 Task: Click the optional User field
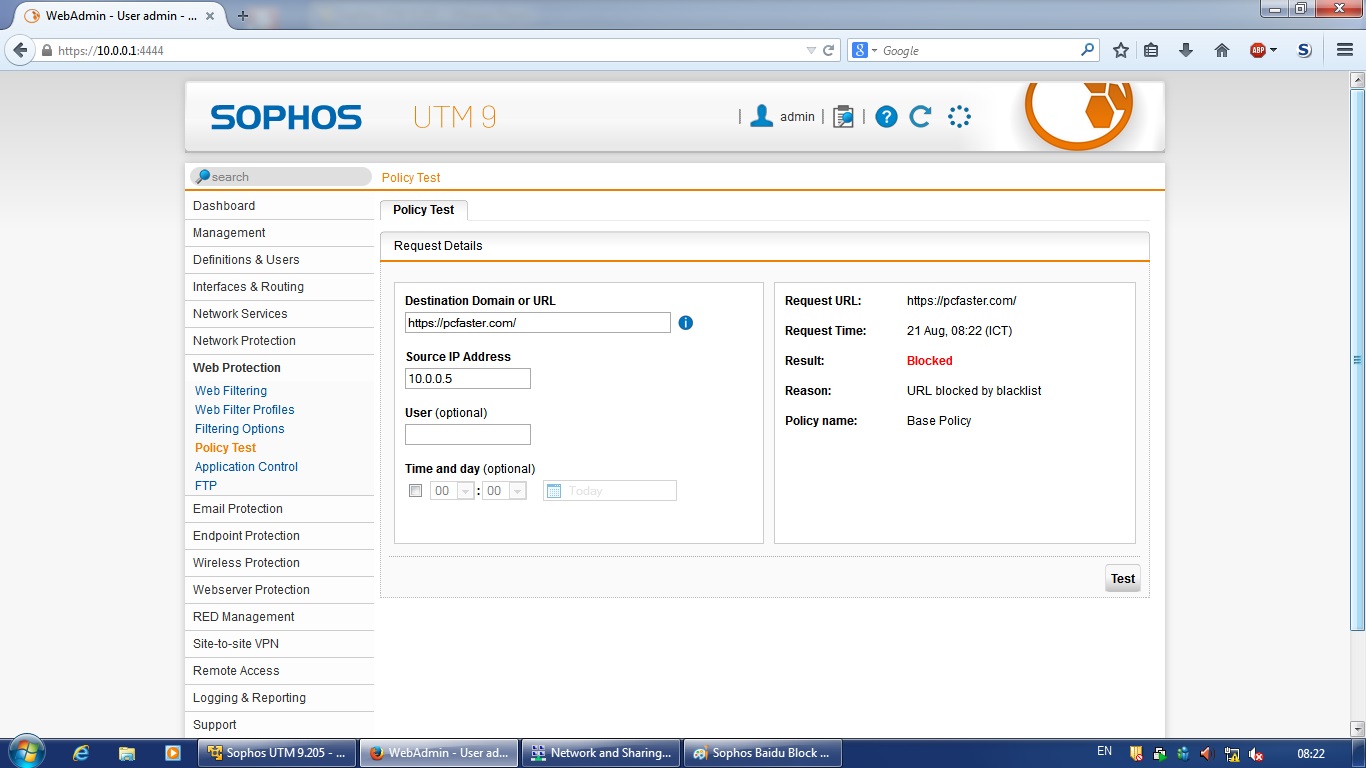coord(468,435)
